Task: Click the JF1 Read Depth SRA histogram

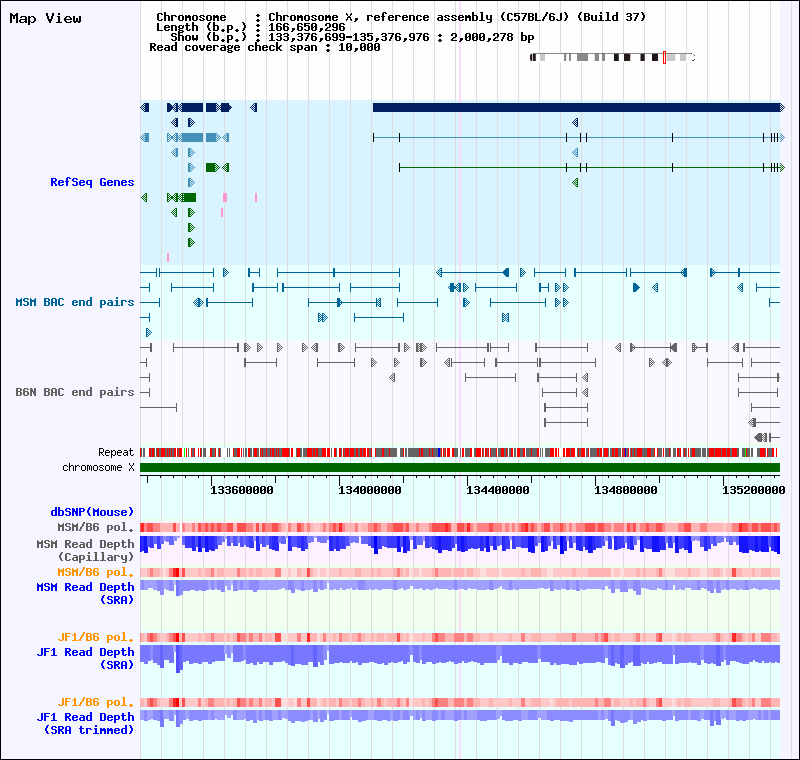Action: (x=460, y=656)
